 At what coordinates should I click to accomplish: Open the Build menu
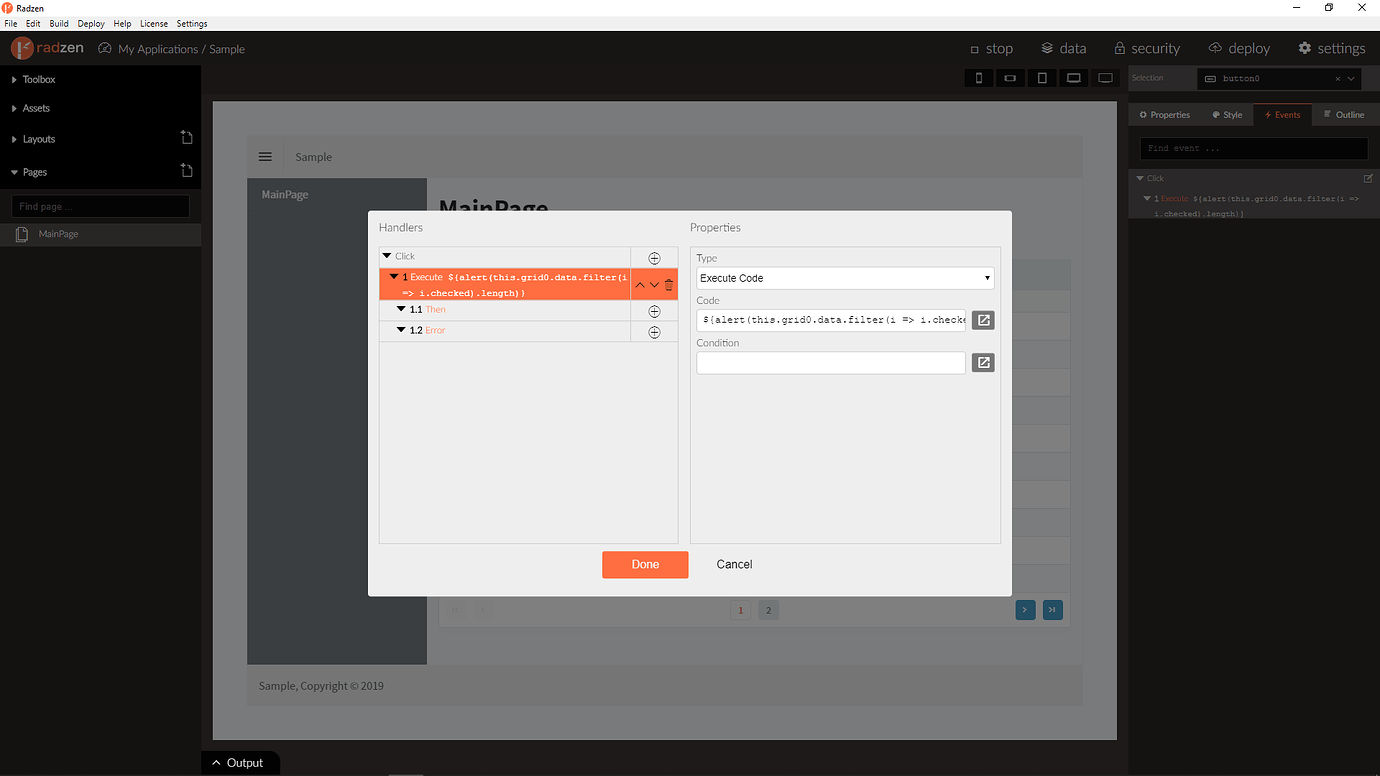pos(58,23)
